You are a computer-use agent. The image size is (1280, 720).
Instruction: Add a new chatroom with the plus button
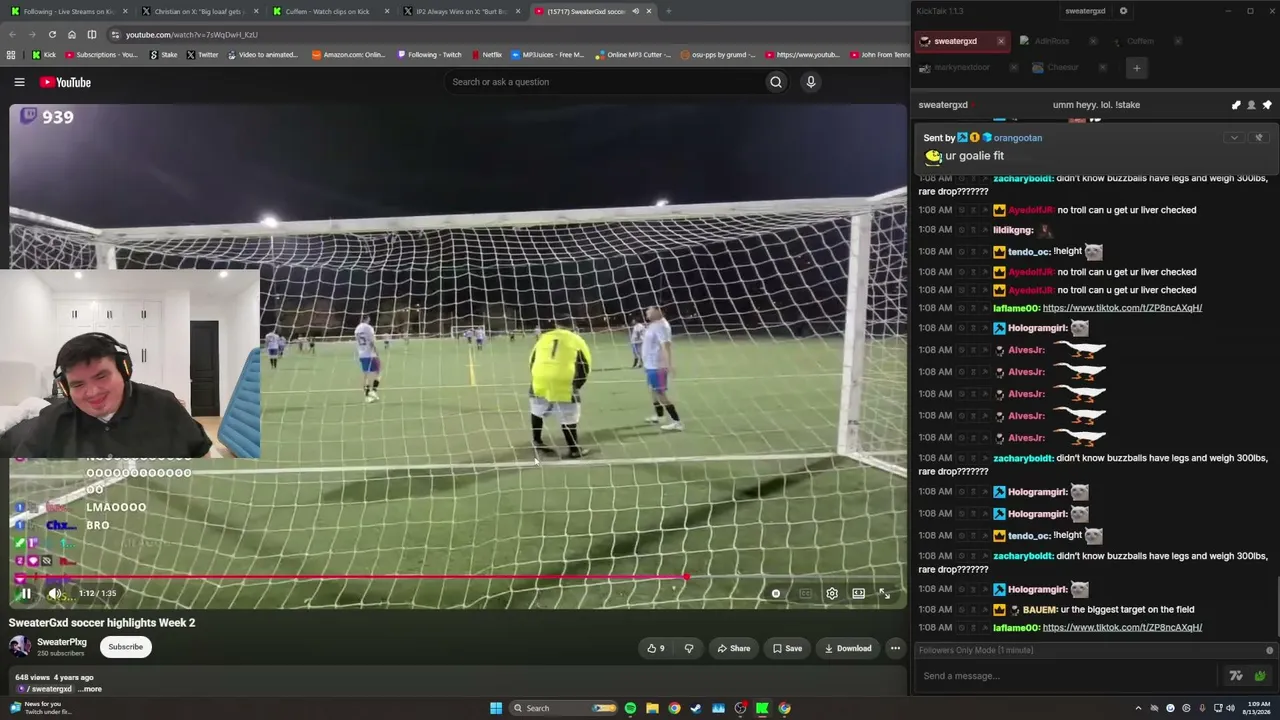[1136, 68]
